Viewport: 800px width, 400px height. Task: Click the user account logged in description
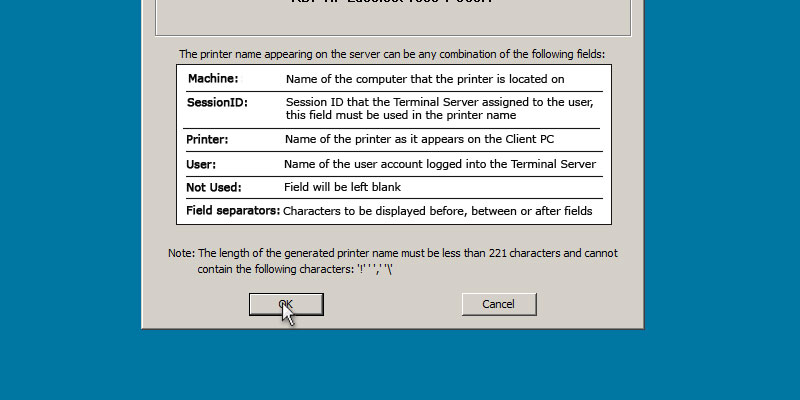pos(440,164)
